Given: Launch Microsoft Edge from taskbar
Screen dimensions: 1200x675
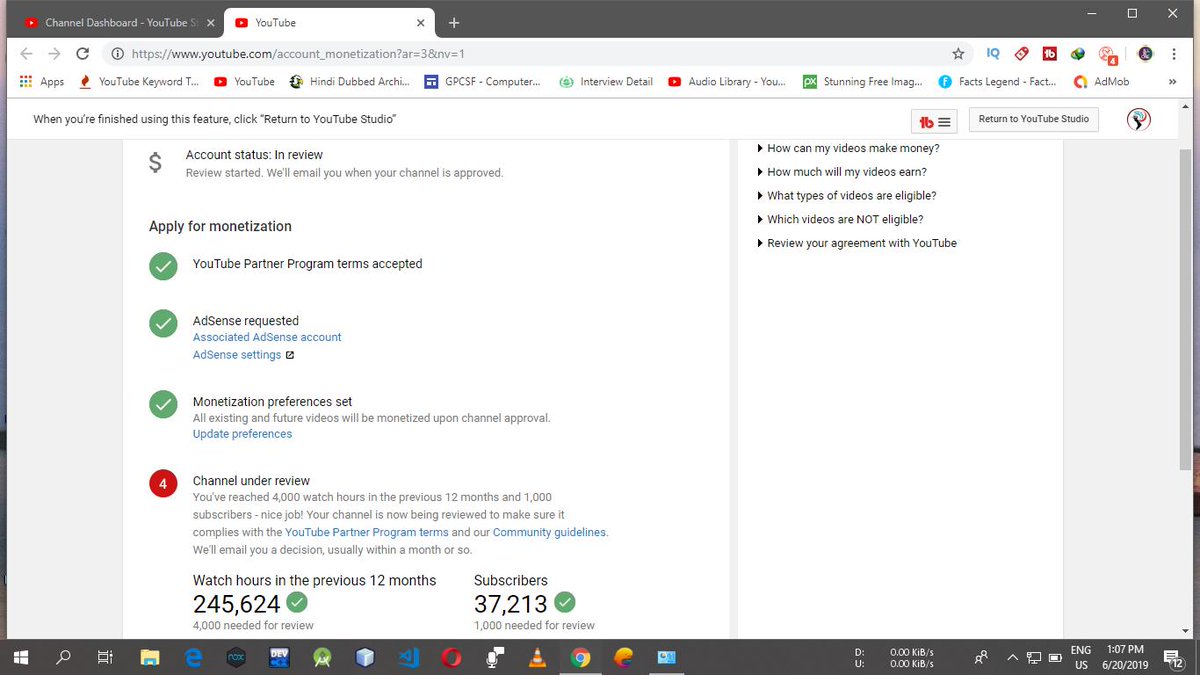Looking at the screenshot, I should tap(194, 657).
